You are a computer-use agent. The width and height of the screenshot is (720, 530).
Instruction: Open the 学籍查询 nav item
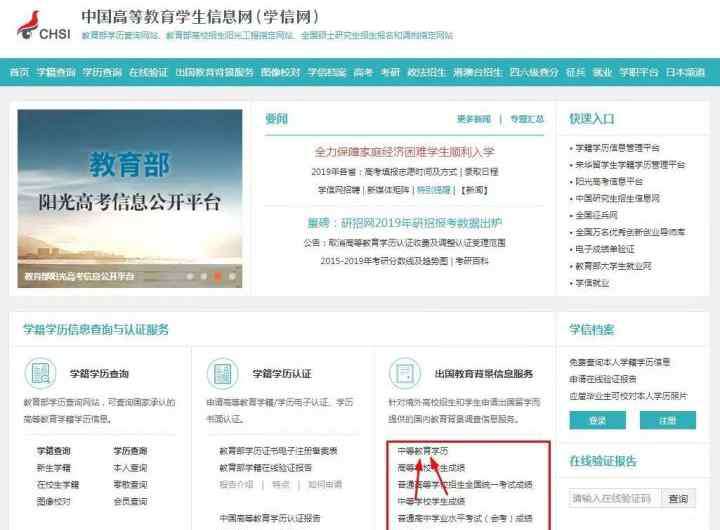click(56, 73)
